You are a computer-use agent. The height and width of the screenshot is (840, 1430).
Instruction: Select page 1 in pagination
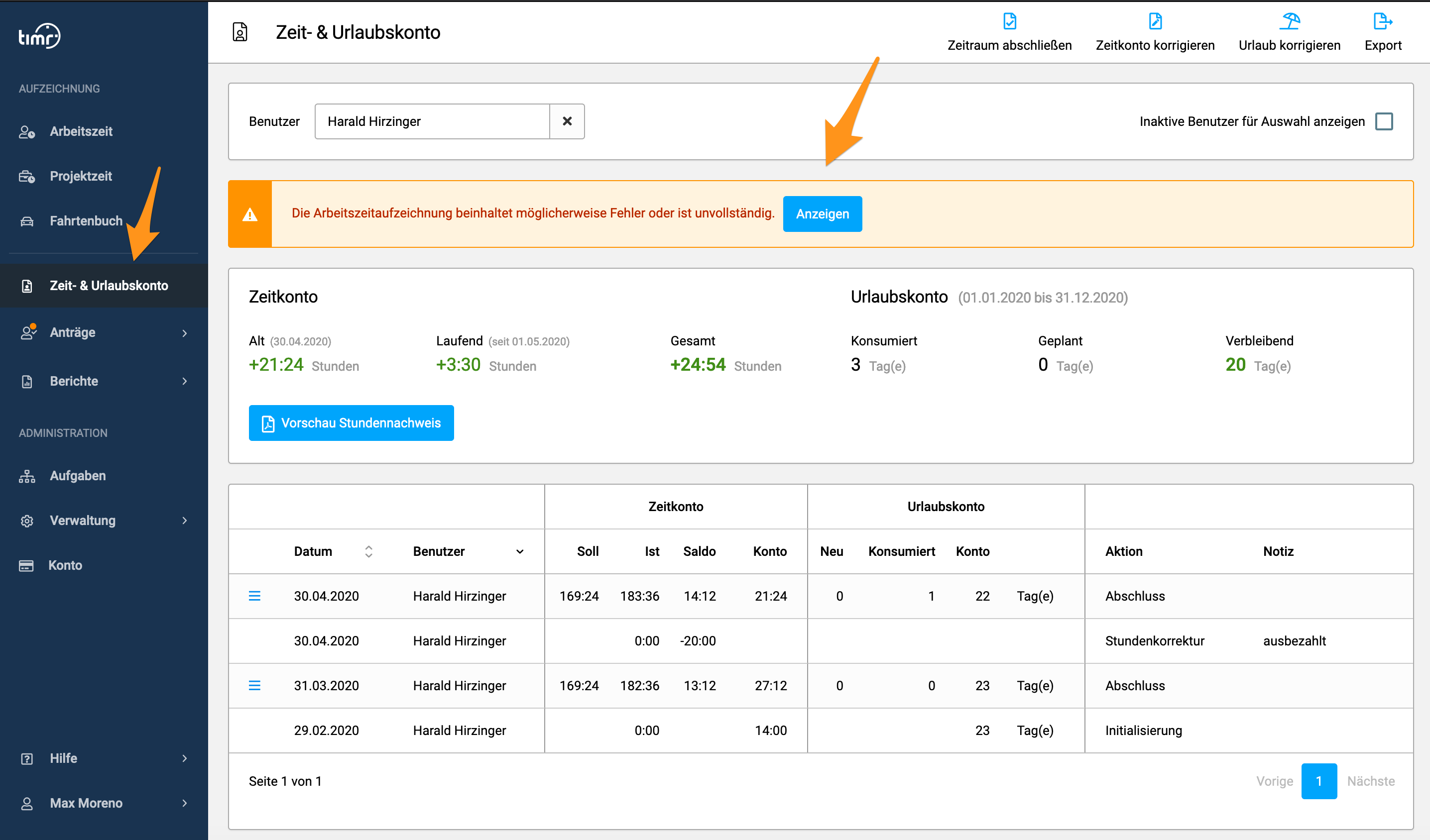(x=1319, y=781)
